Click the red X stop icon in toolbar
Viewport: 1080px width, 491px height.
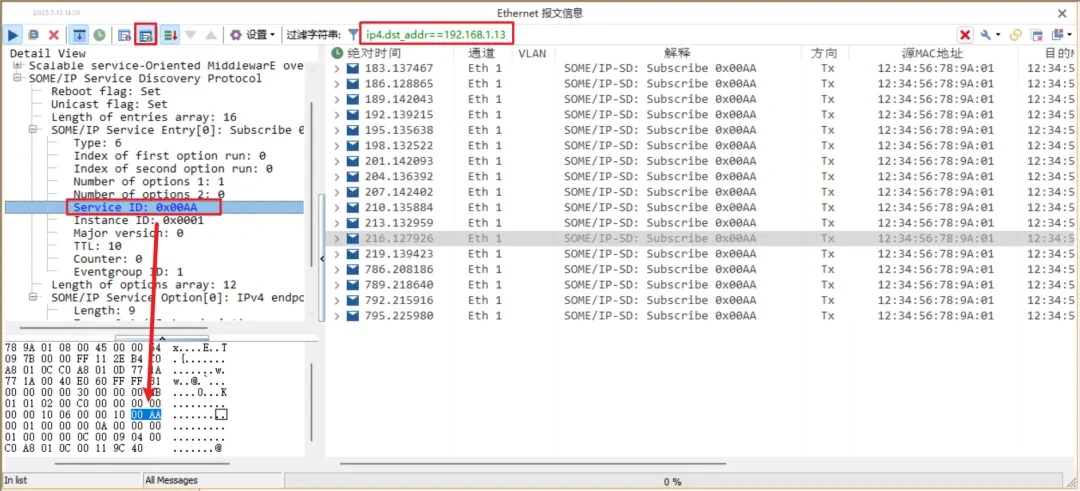[x=54, y=35]
